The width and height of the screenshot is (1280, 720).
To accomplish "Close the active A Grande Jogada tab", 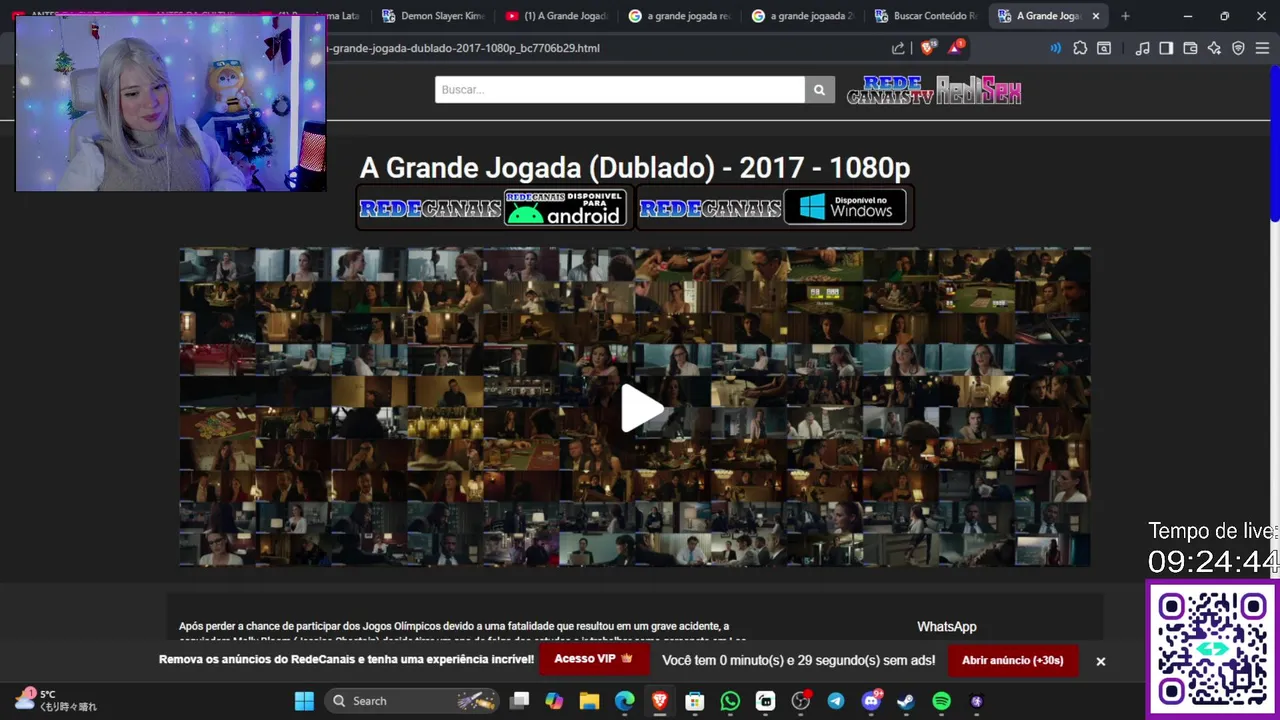I will click(x=1096, y=16).
